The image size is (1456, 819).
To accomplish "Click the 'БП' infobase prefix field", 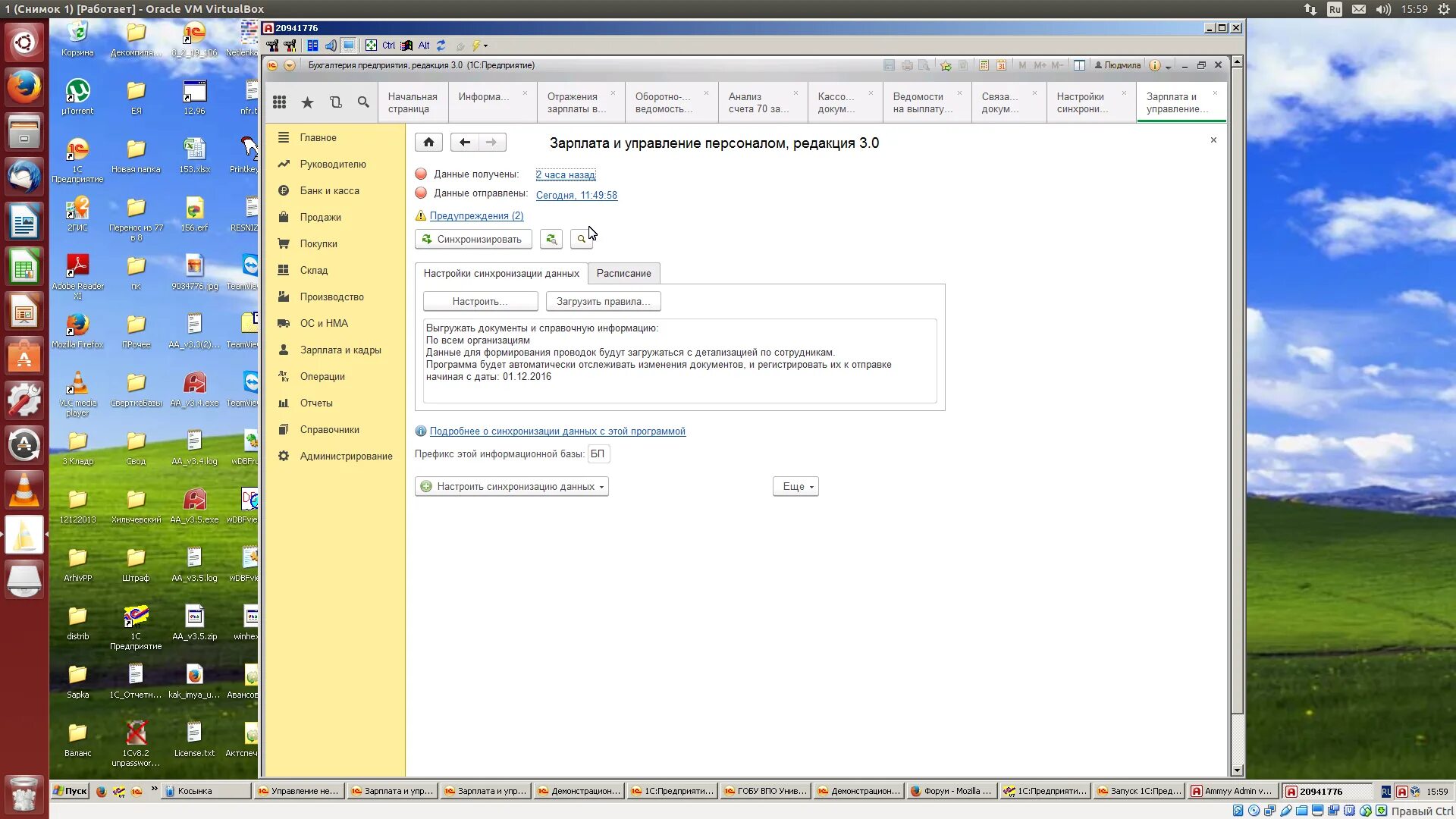I will pyautogui.click(x=598, y=453).
